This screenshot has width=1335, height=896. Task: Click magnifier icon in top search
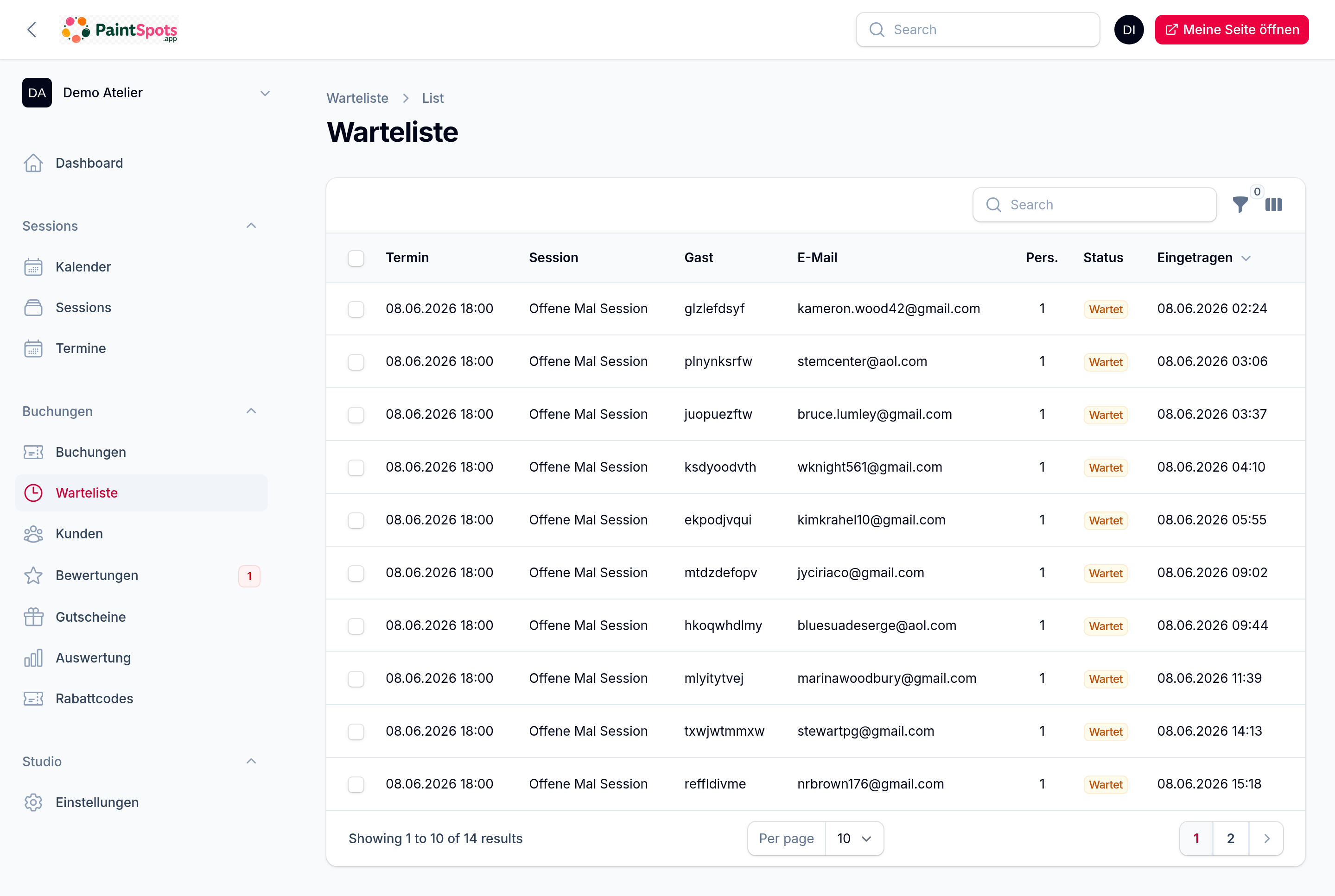pos(877,30)
